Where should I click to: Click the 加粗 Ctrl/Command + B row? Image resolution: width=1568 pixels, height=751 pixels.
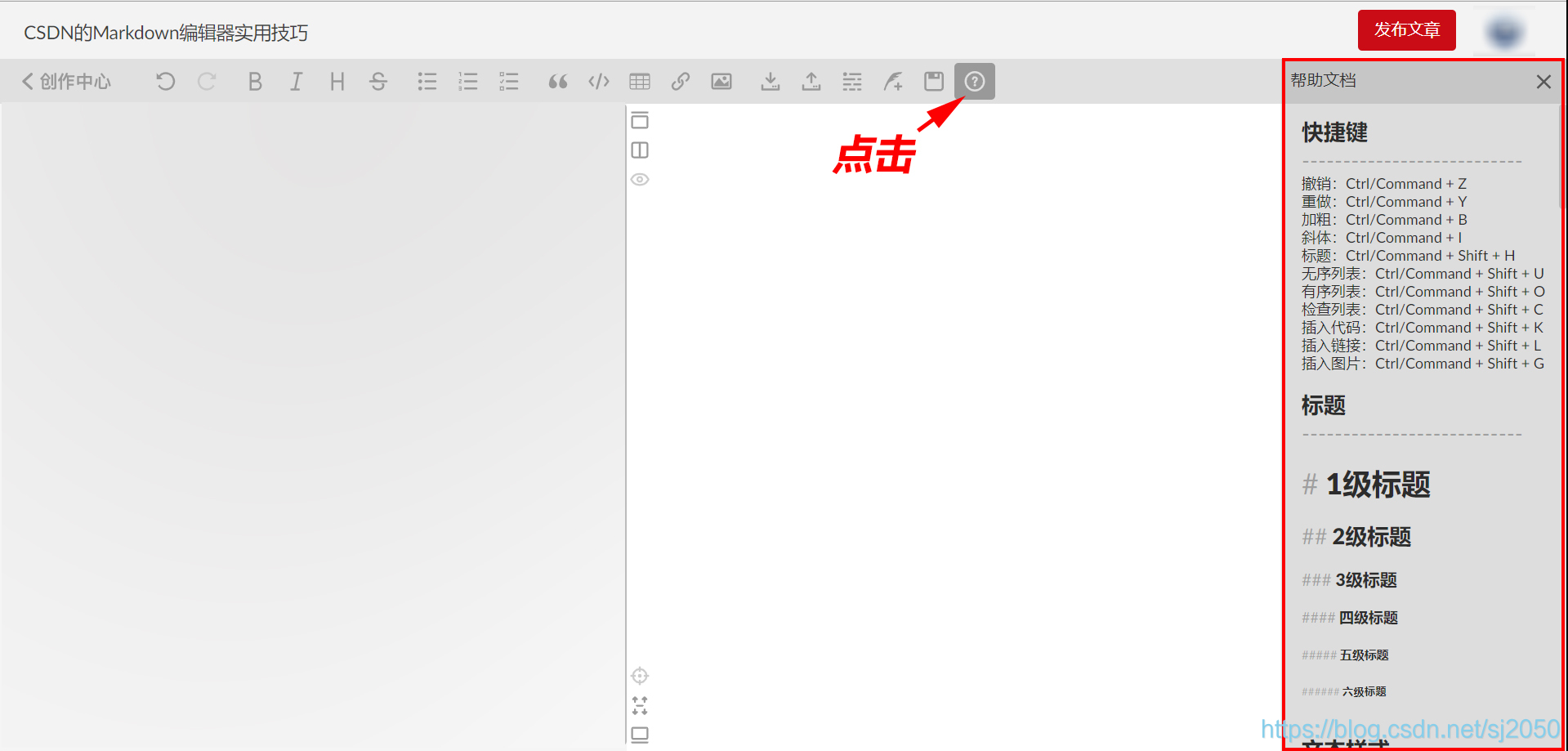1384,220
